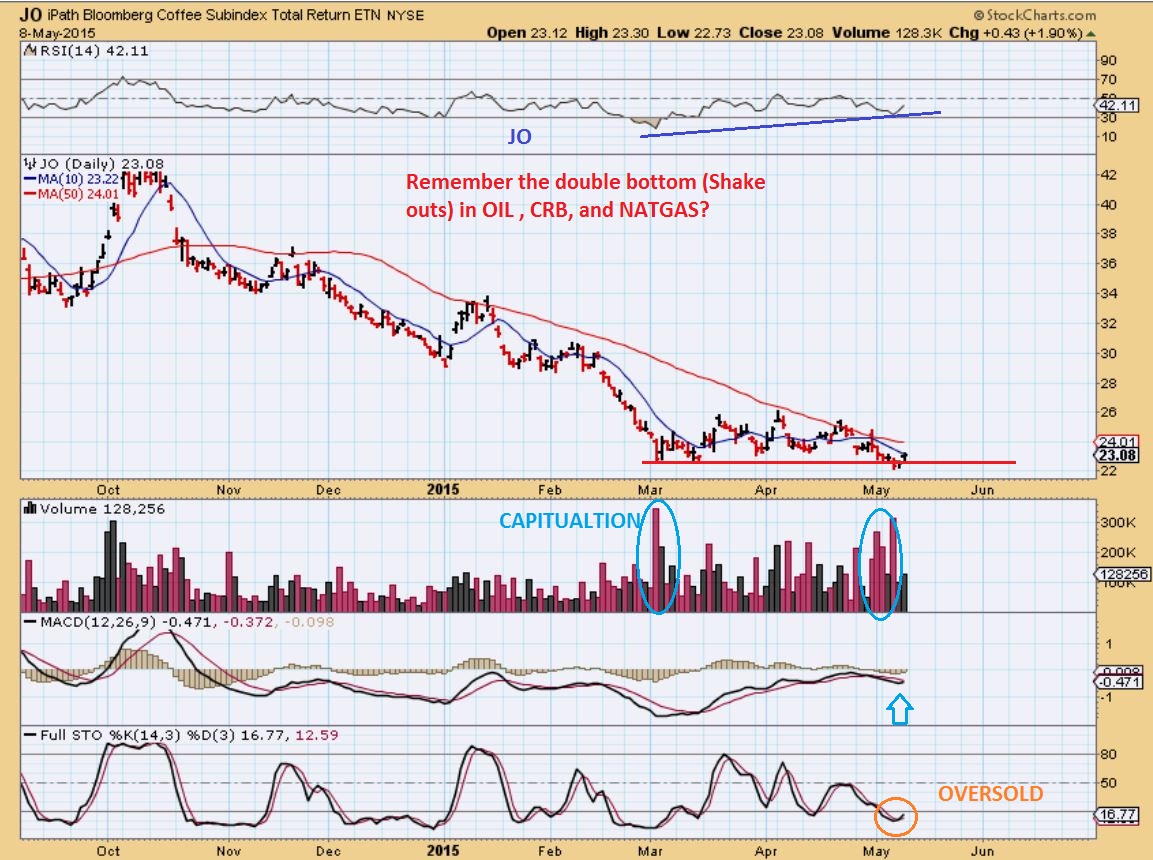Click the MA(50) 24.01 legend entry
Image resolution: width=1153 pixels, height=860 pixels.
click(x=71, y=194)
